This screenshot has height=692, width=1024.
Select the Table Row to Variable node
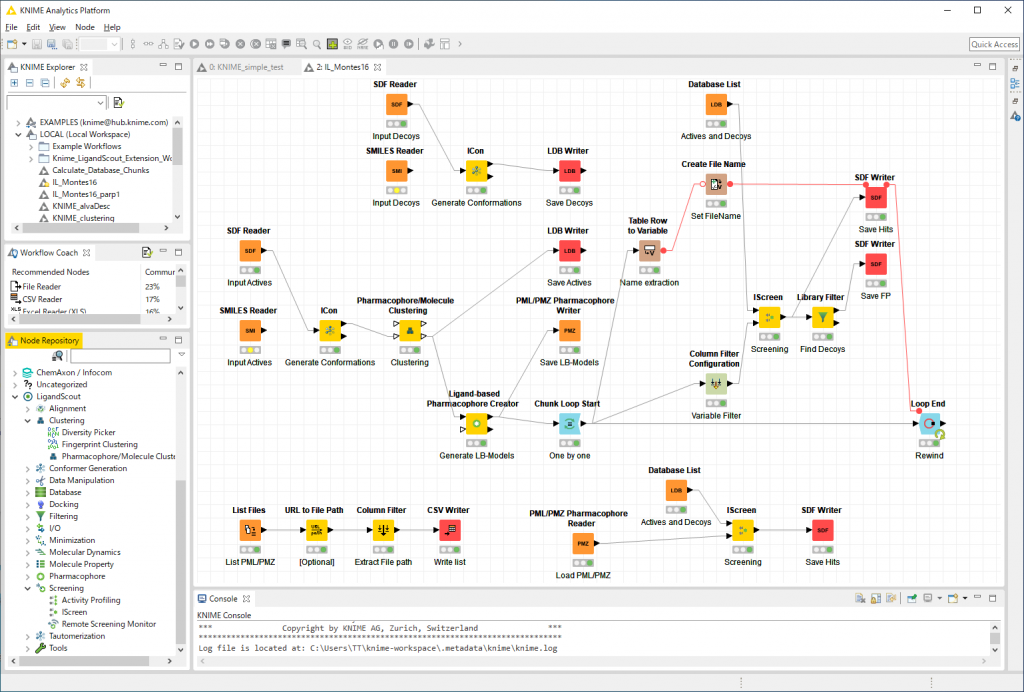coord(649,251)
